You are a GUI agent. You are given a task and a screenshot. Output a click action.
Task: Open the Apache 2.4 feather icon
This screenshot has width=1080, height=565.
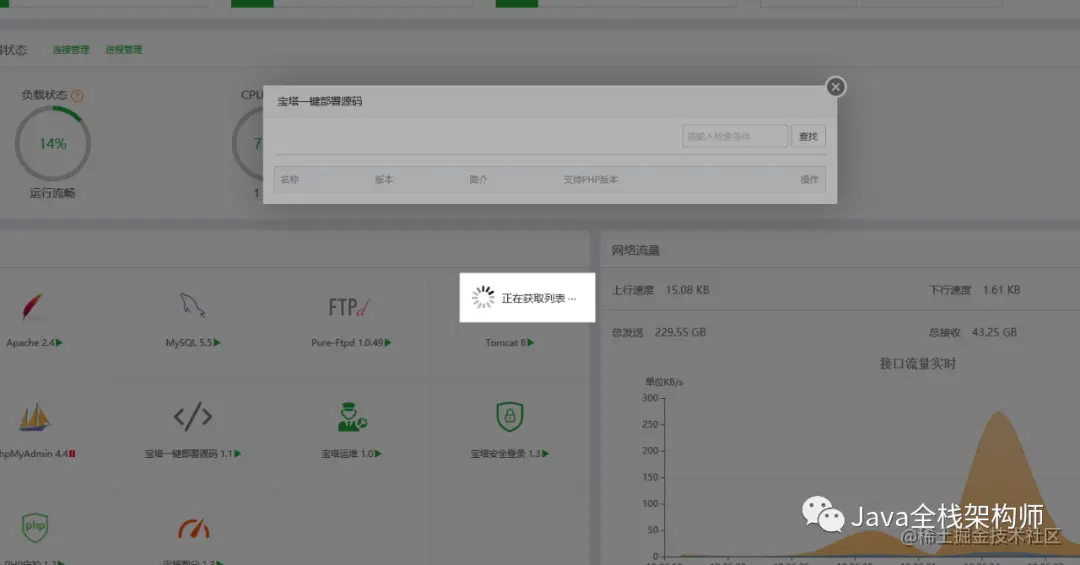tap(32, 307)
